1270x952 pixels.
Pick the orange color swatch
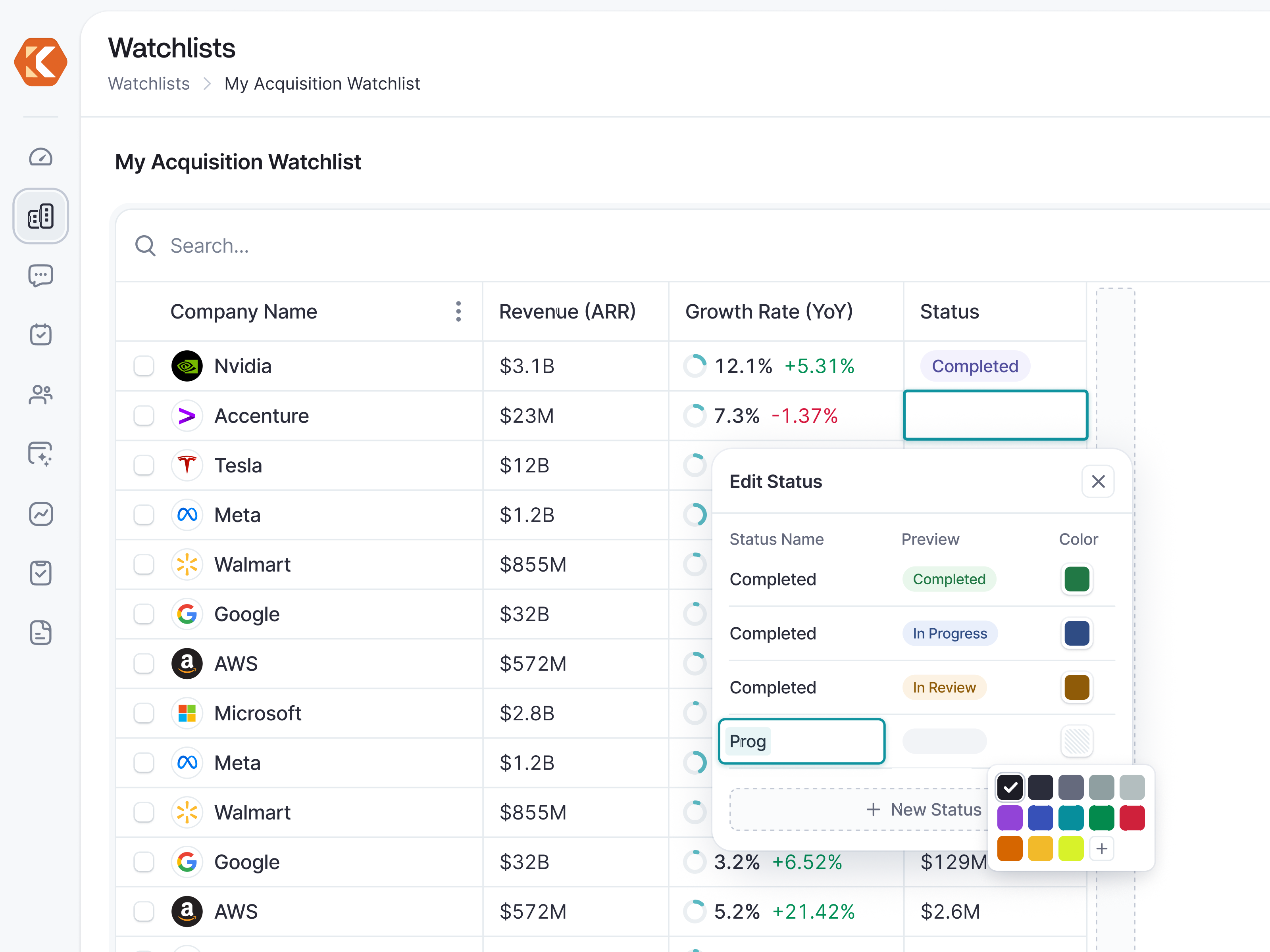pyautogui.click(x=1010, y=849)
